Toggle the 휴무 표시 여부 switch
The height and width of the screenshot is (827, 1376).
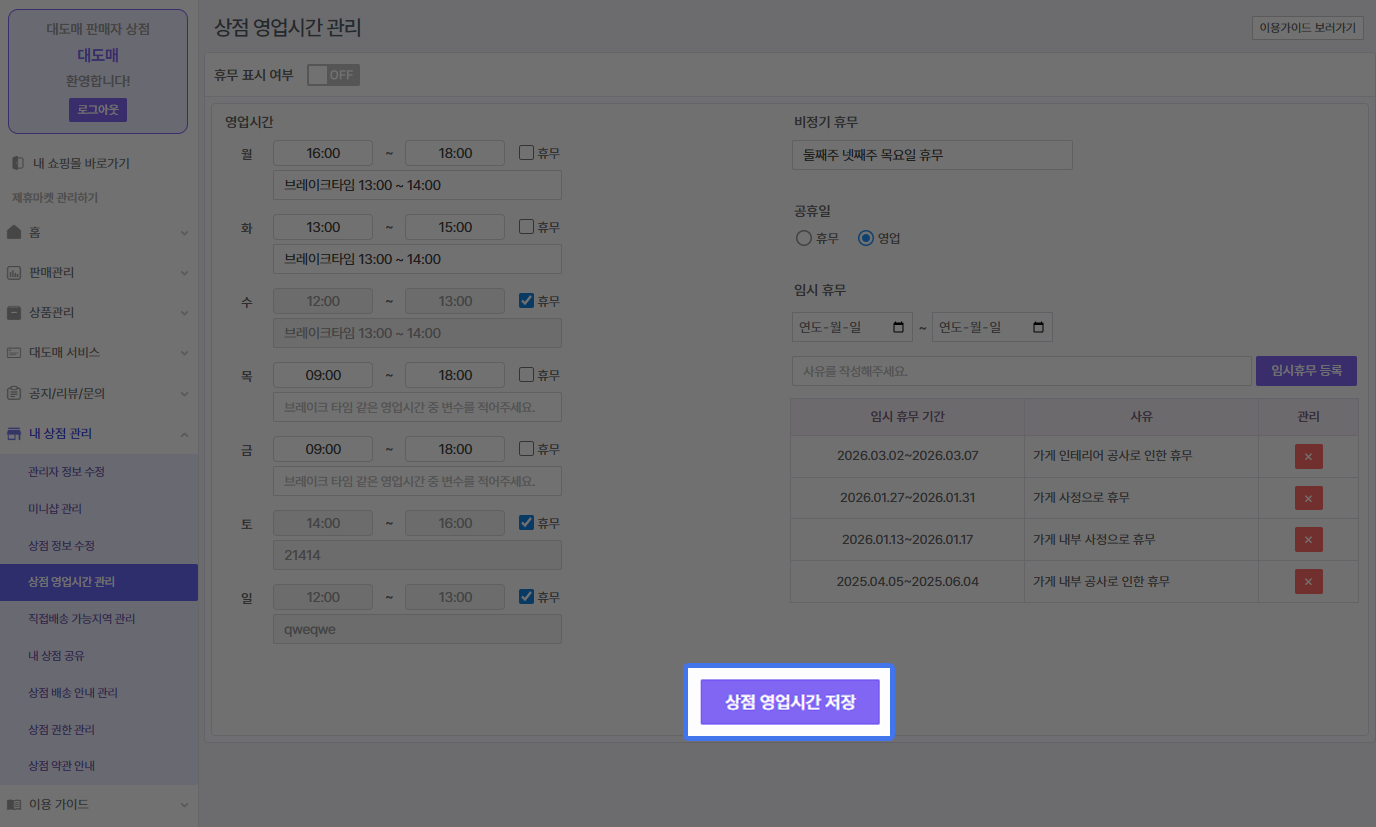click(x=333, y=75)
